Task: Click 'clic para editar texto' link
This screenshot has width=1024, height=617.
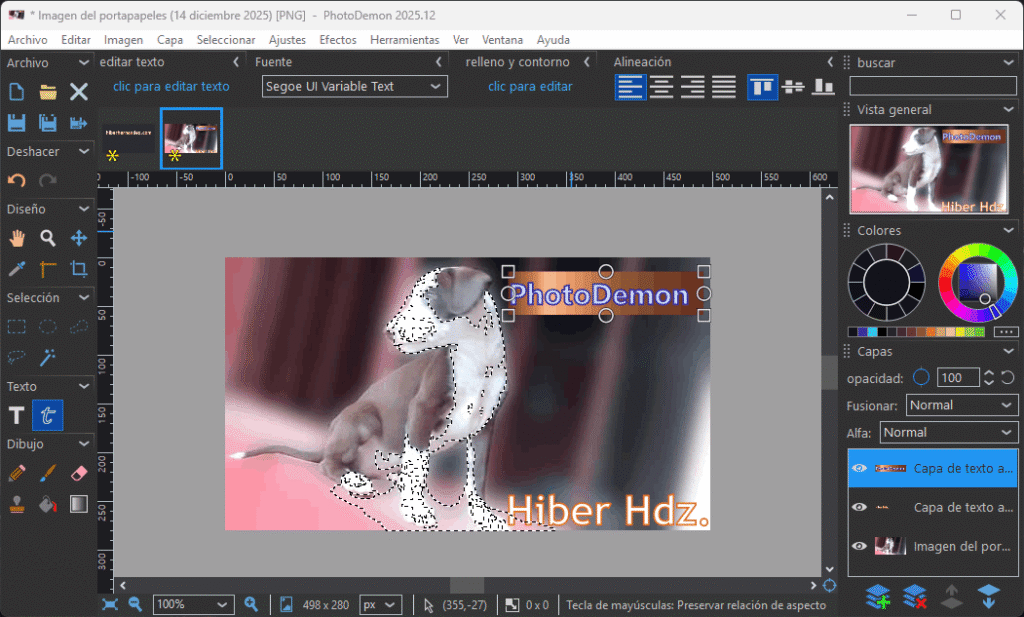Action: point(171,87)
